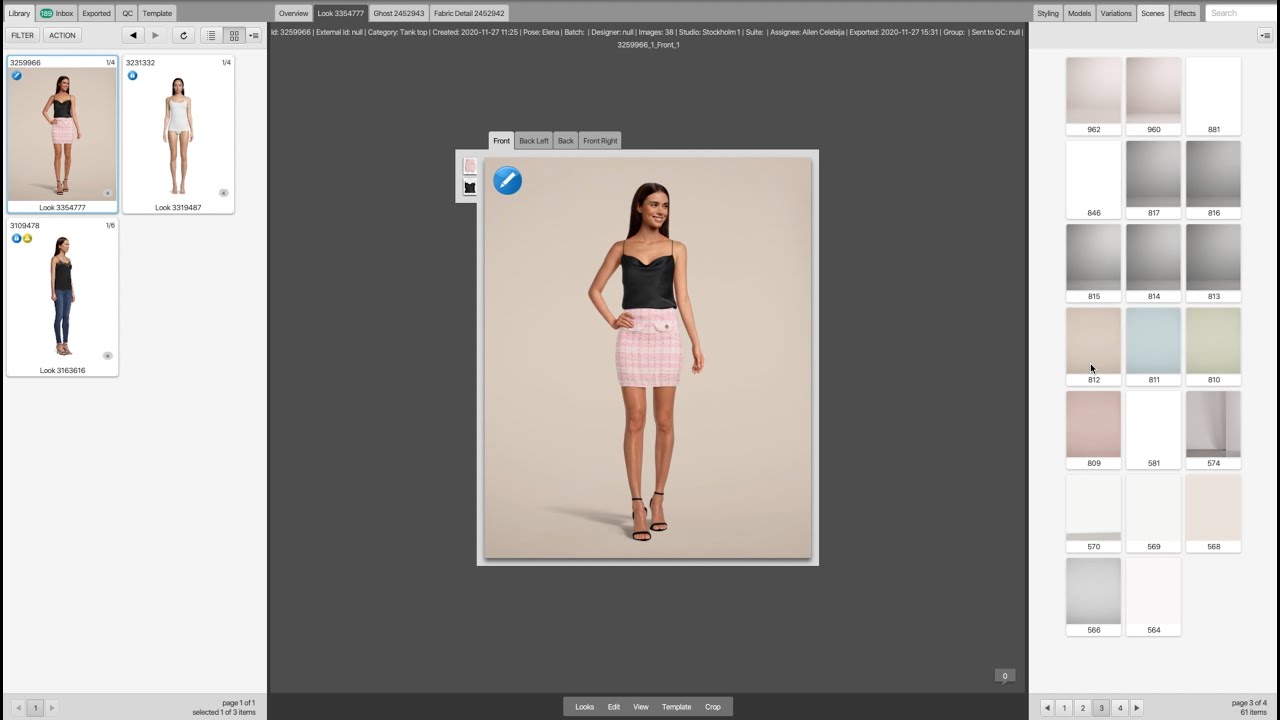Show the Back Left view of the look
The image size is (1280, 720).
tap(534, 141)
